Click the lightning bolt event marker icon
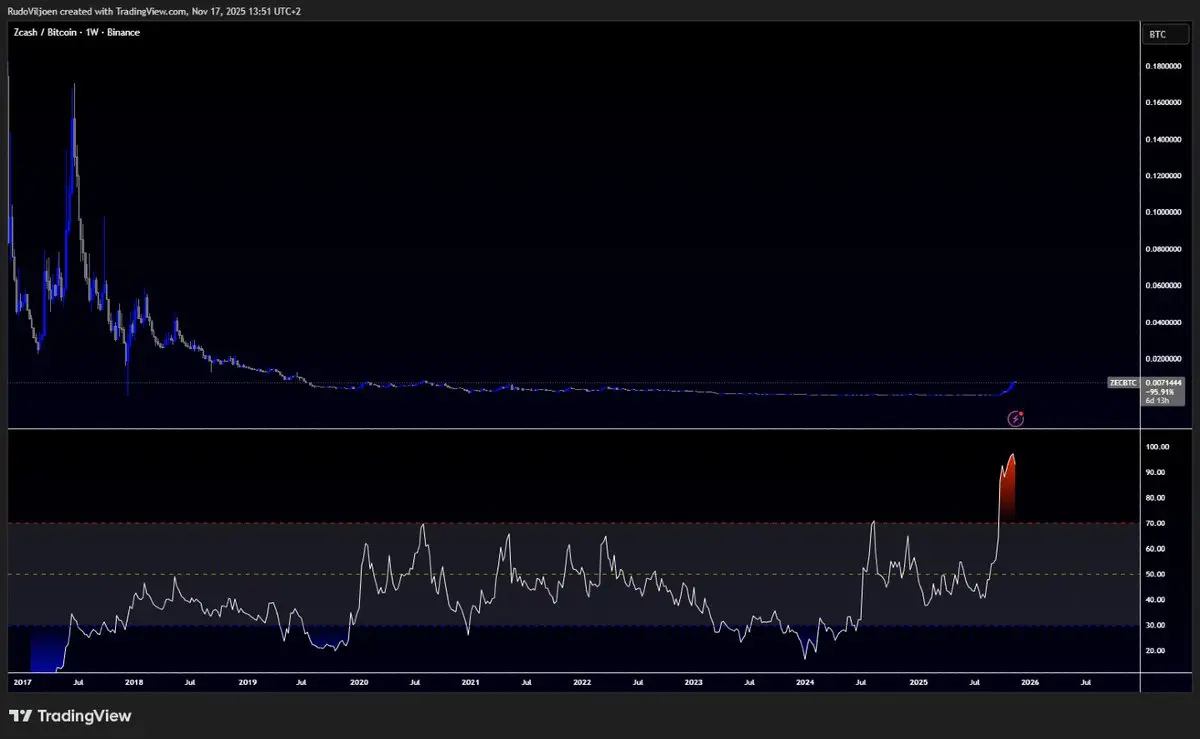Screen dimensions: 1200x739 pos(1016,419)
